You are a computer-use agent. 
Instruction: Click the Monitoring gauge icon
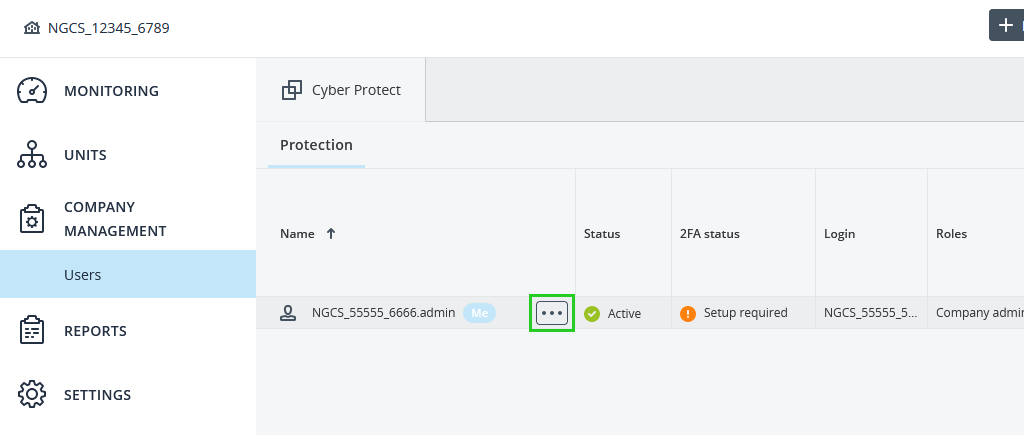coord(33,91)
